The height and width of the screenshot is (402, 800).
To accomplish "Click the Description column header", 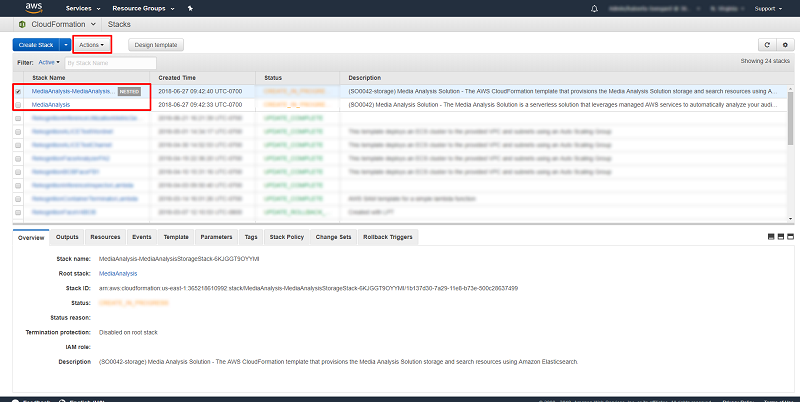I will 365,78.
